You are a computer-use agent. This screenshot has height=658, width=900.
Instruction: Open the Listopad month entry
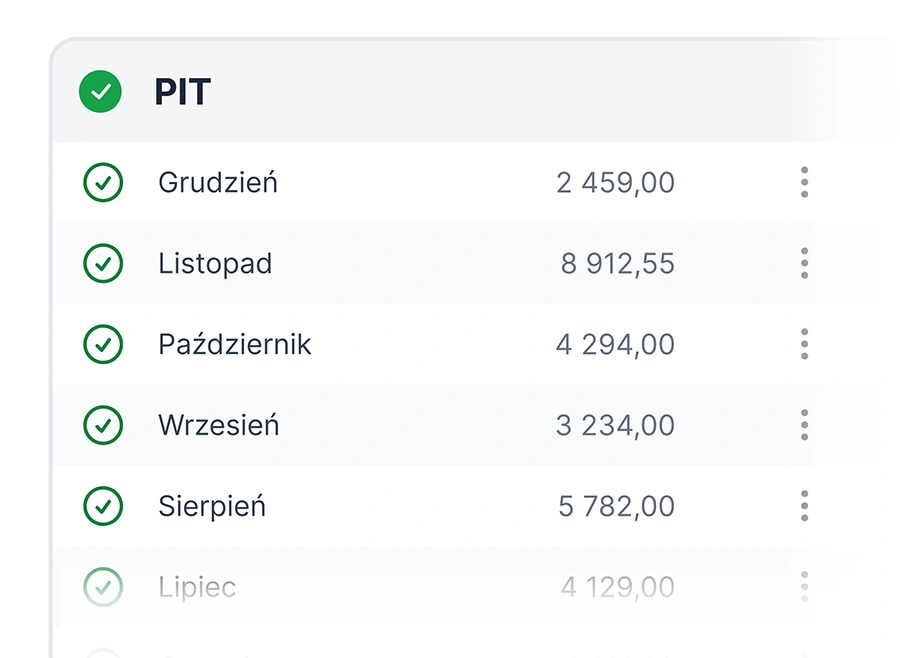tap(215, 264)
